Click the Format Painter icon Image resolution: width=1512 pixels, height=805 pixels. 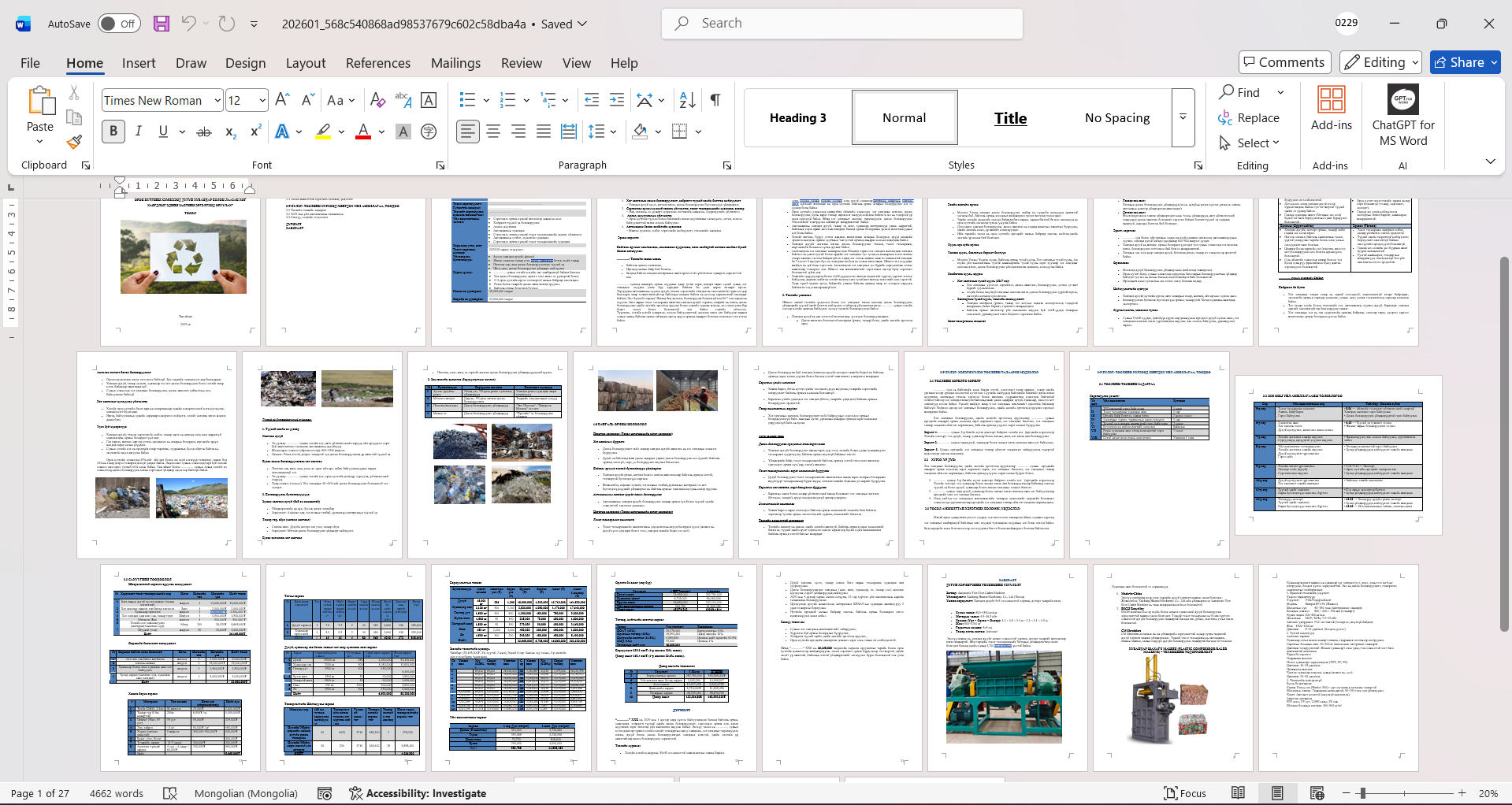coord(74,143)
